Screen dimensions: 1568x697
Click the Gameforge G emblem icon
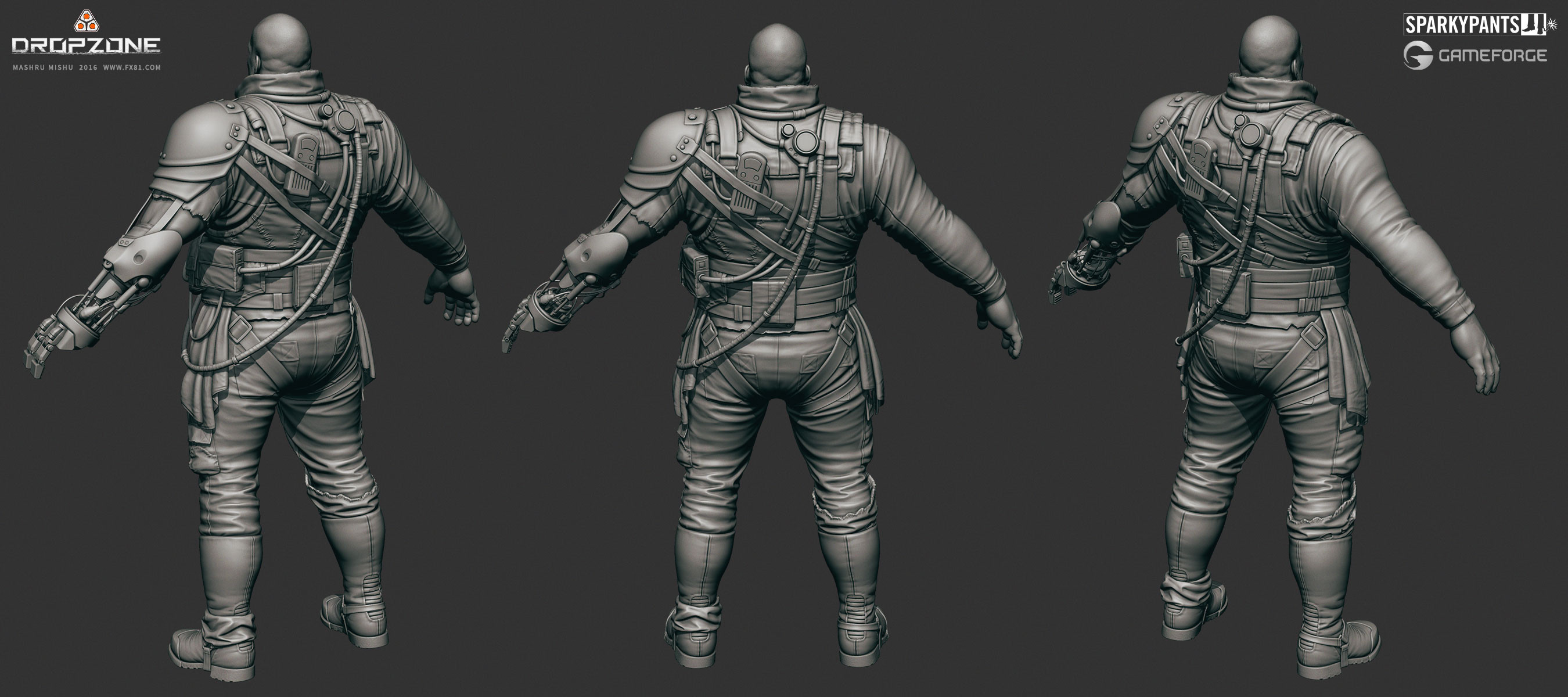click(x=1417, y=56)
